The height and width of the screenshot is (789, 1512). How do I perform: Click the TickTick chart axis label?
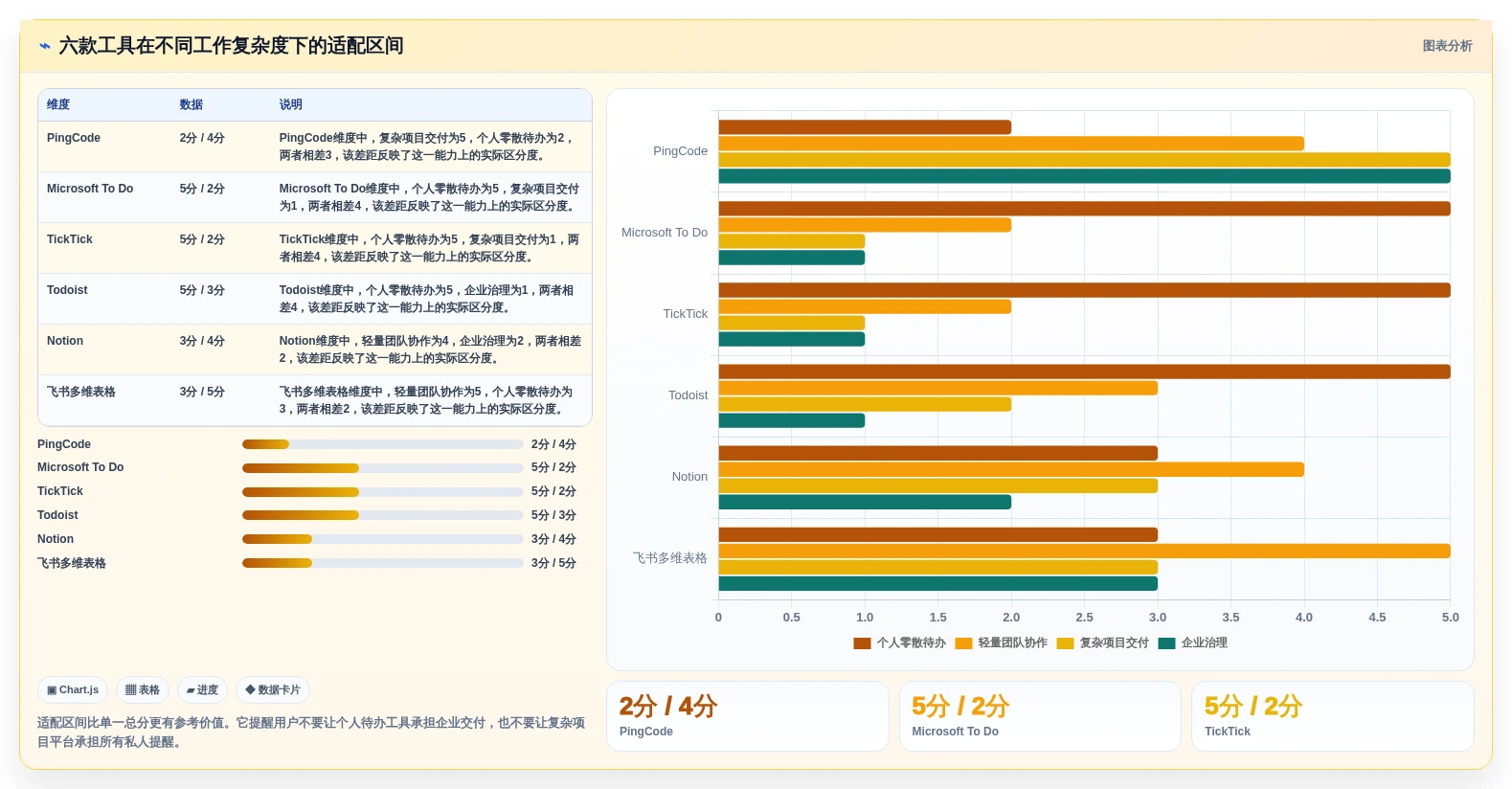coord(686,314)
